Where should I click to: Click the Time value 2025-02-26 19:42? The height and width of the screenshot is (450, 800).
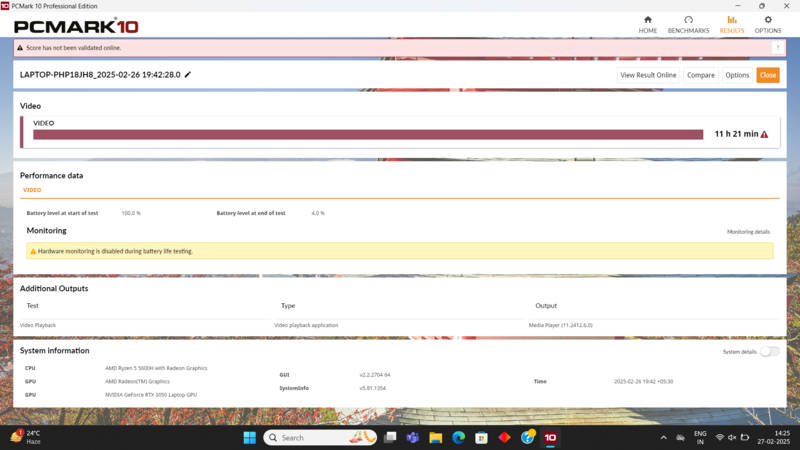[x=643, y=381]
